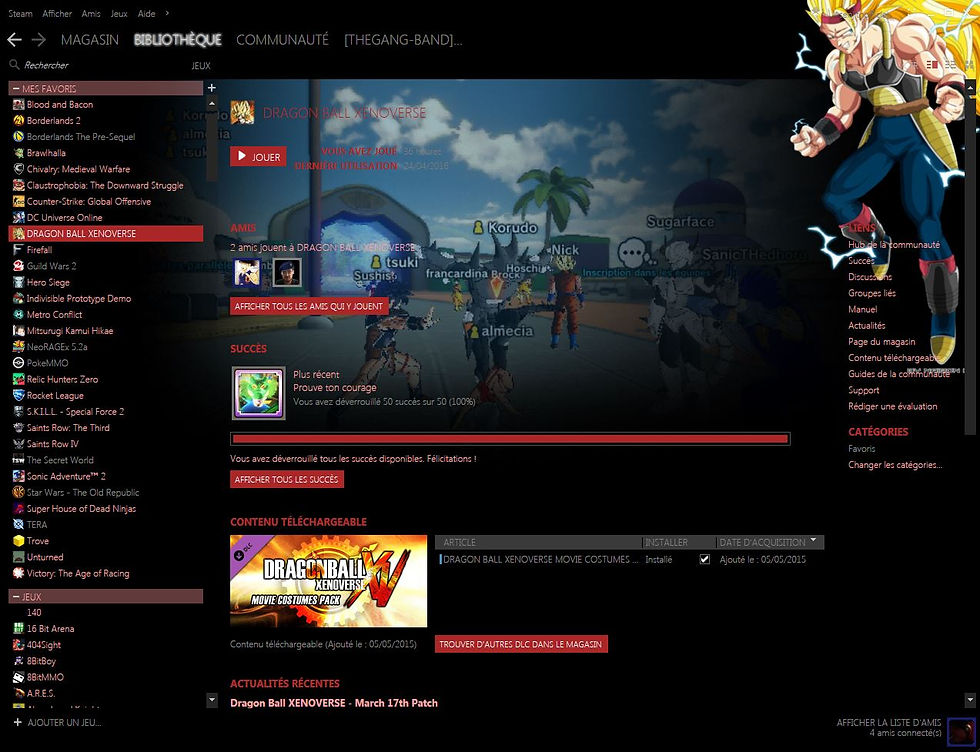Switch to the COMMUNAUTÉ tab

(282, 40)
